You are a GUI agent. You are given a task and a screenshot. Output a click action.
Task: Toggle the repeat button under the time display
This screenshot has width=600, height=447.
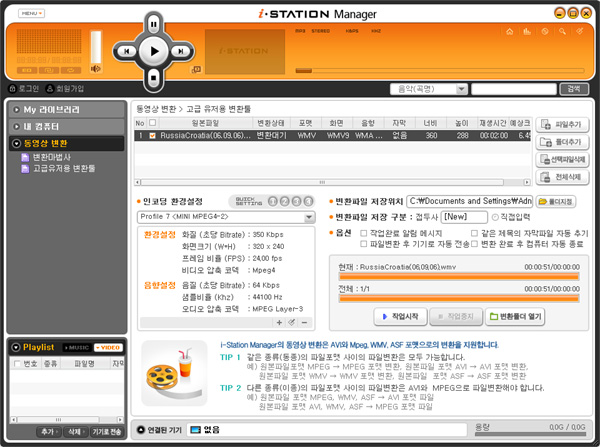(49, 70)
